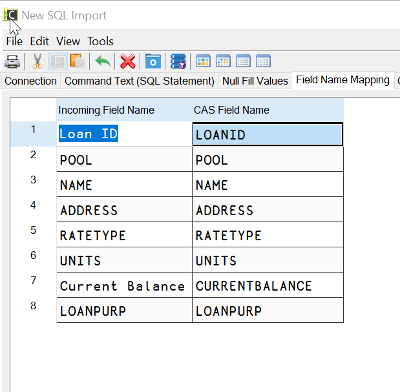The image size is (400, 392).
Task: Select the CURRENTBALANCE CAS field cell
Action: [x=268, y=285]
